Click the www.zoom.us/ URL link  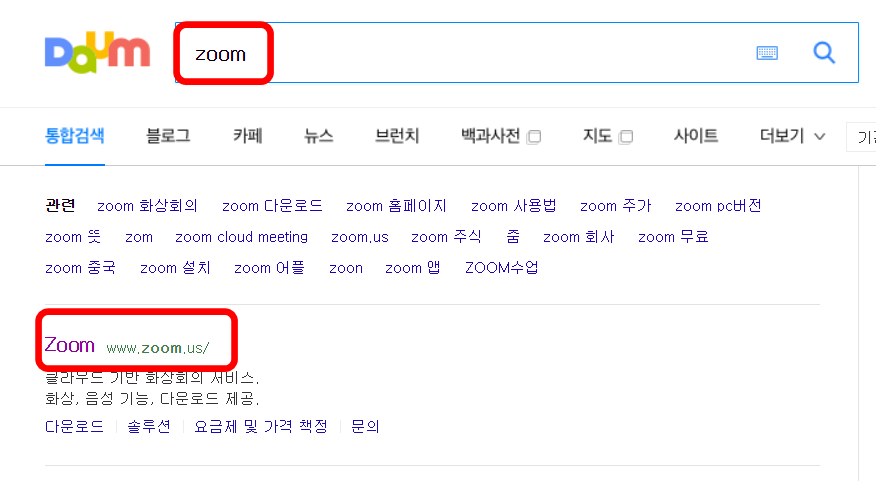tap(158, 348)
